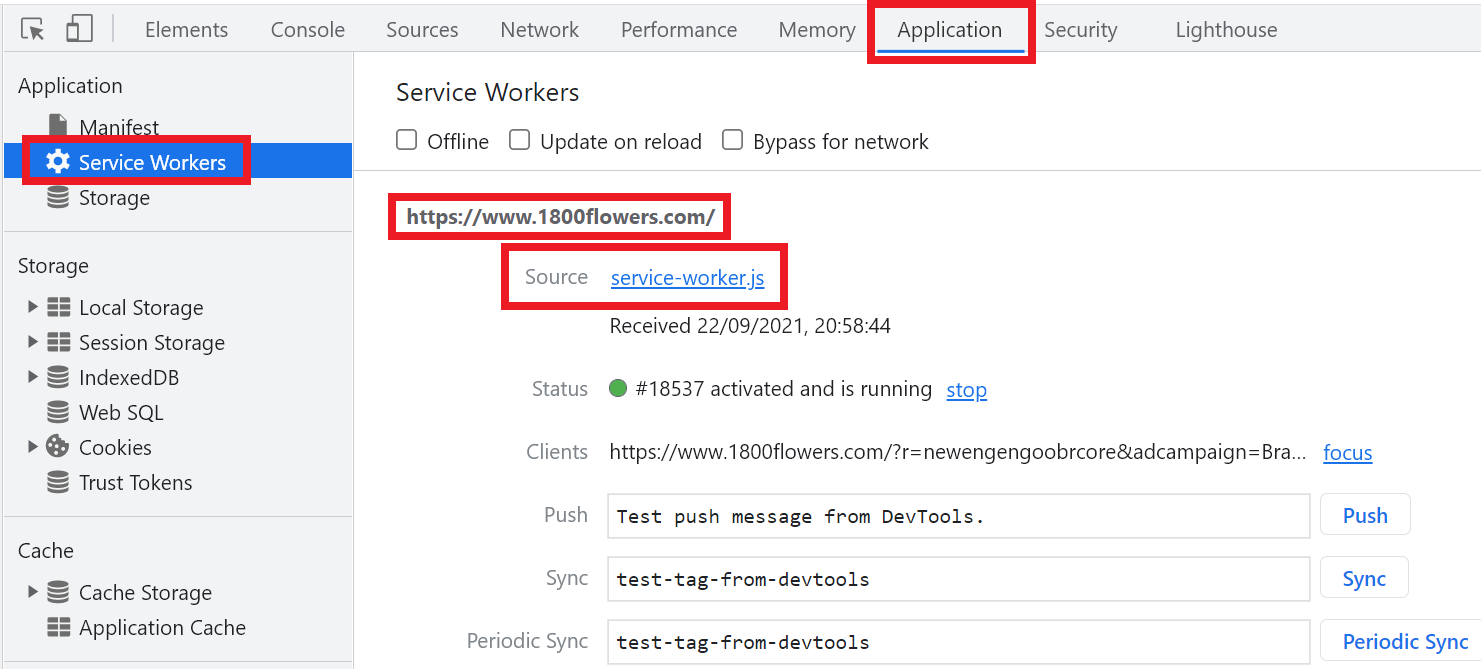Select Cookies tree item
Screen dimensions: 1481x669
pos(115,447)
